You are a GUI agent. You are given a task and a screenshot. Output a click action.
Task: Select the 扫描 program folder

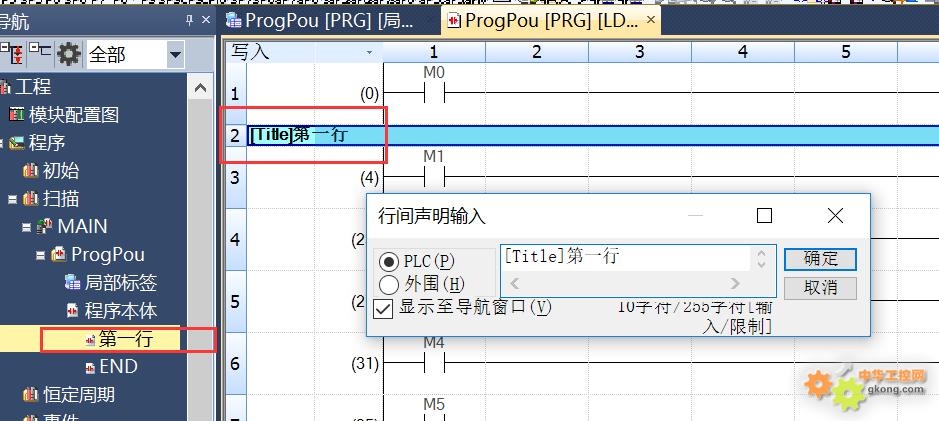(60, 199)
